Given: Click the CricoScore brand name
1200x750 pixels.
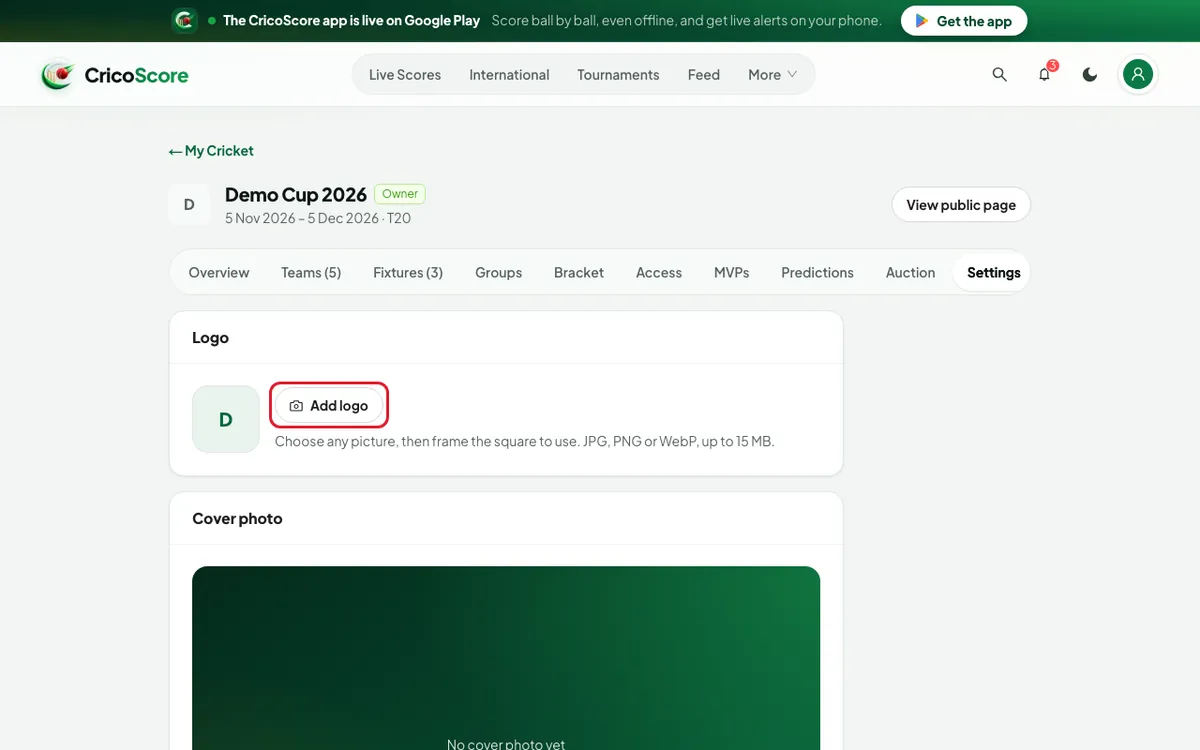Looking at the screenshot, I should 136,75.
